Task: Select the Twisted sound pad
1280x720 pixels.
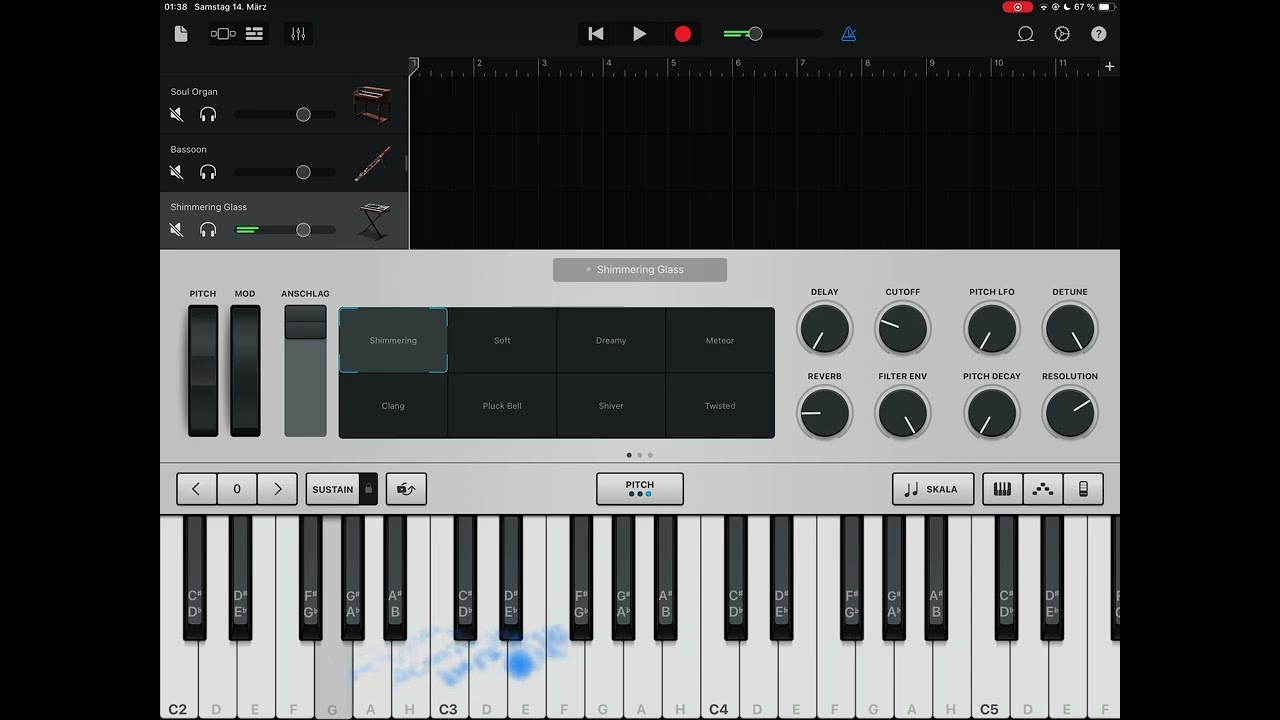Action: coord(720,406)
